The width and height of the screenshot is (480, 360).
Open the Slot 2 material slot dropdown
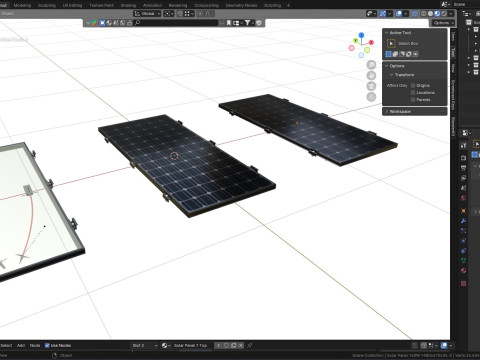coord(144,345)
